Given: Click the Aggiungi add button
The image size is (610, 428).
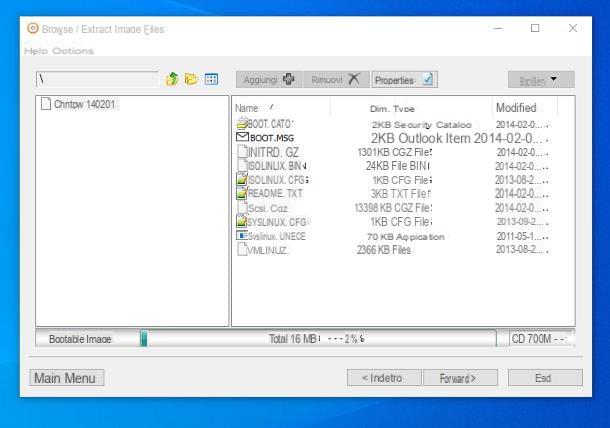Looking at the screenshot, I should 269,79.
